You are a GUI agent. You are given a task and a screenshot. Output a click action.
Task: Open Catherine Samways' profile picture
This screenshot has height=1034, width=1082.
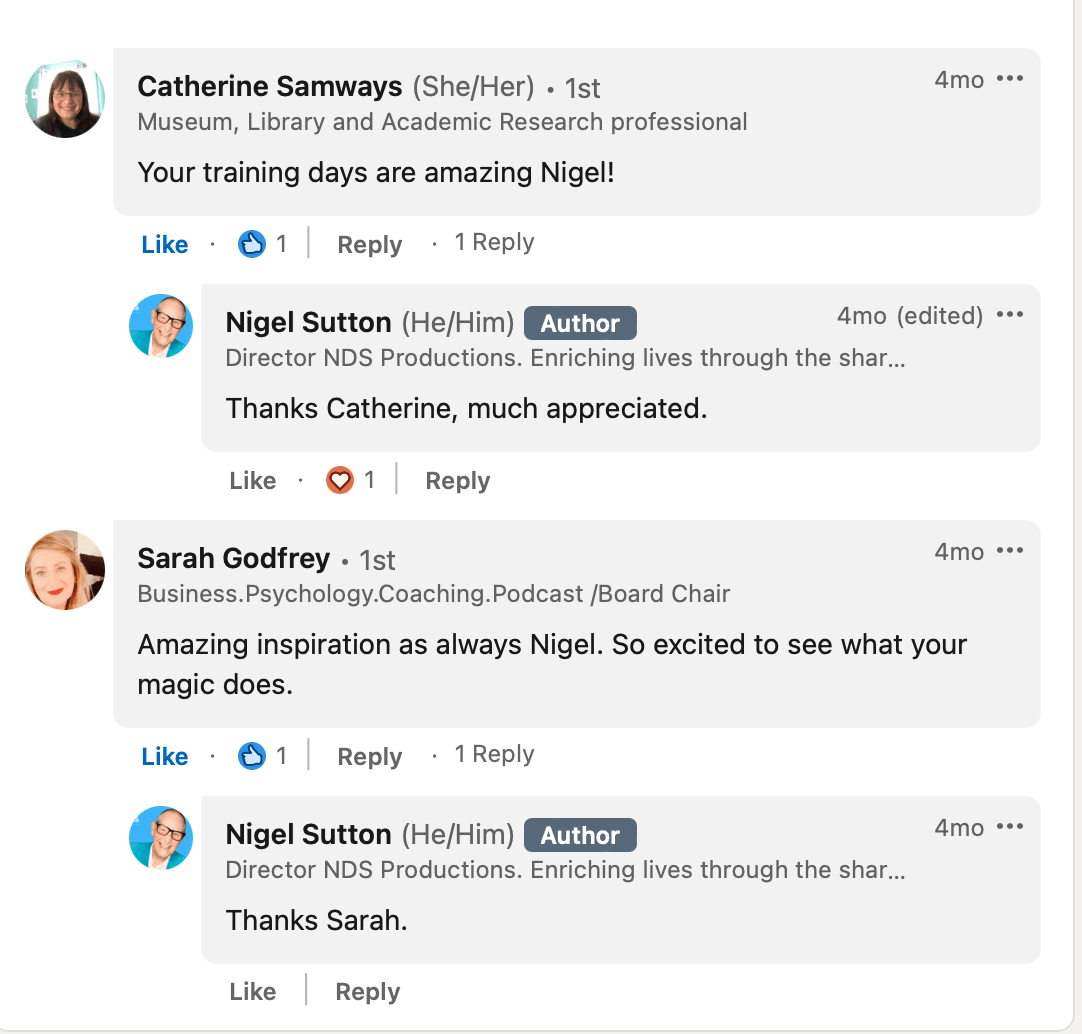(x=65, y=99)
